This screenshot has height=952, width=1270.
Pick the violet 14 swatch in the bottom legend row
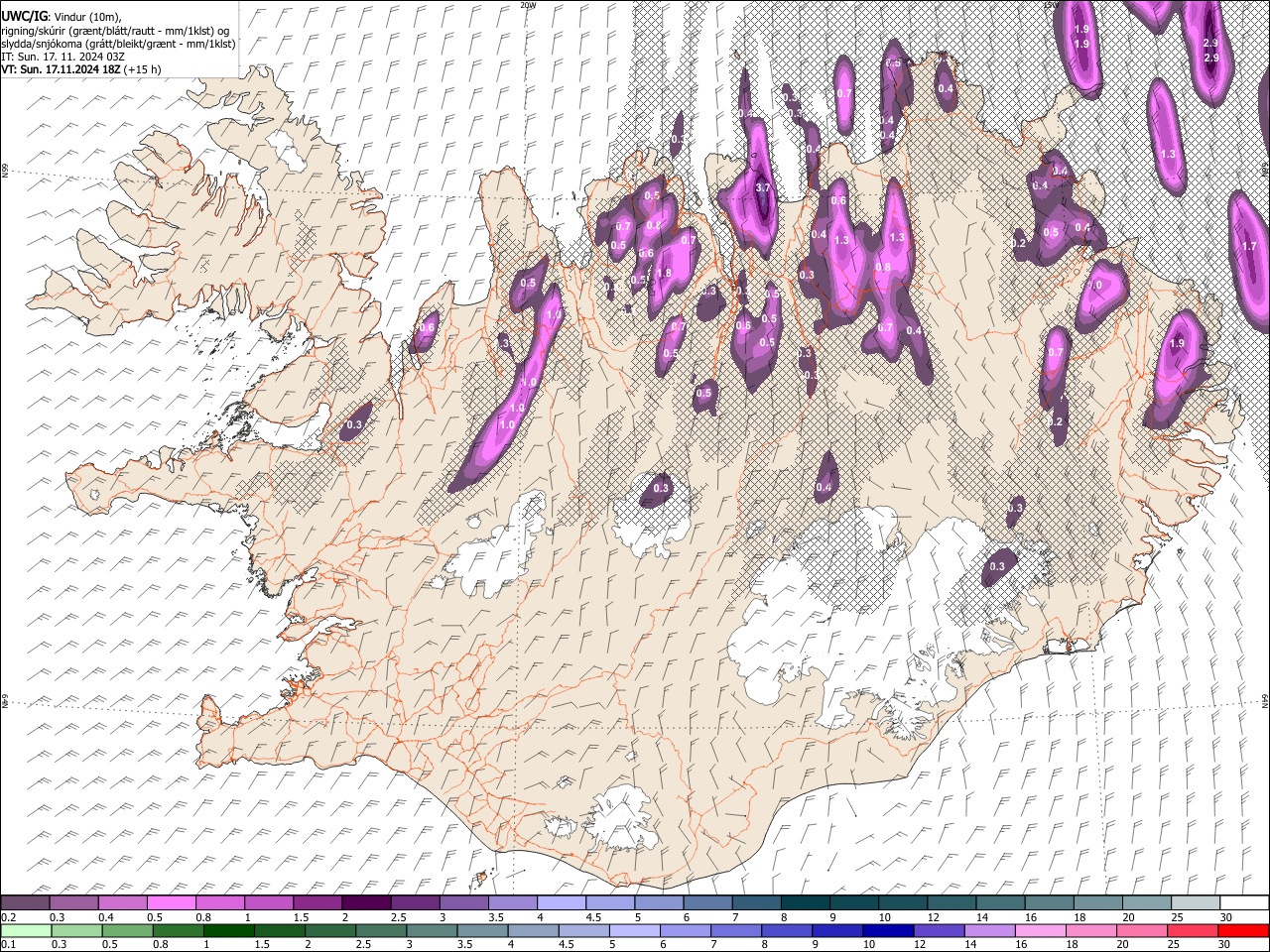(990, 930)
